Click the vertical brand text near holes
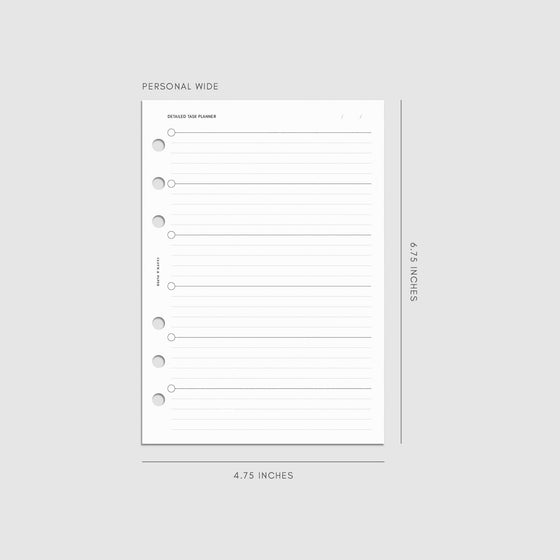Screen dimensions: 560x560 (x=158, y=272)
